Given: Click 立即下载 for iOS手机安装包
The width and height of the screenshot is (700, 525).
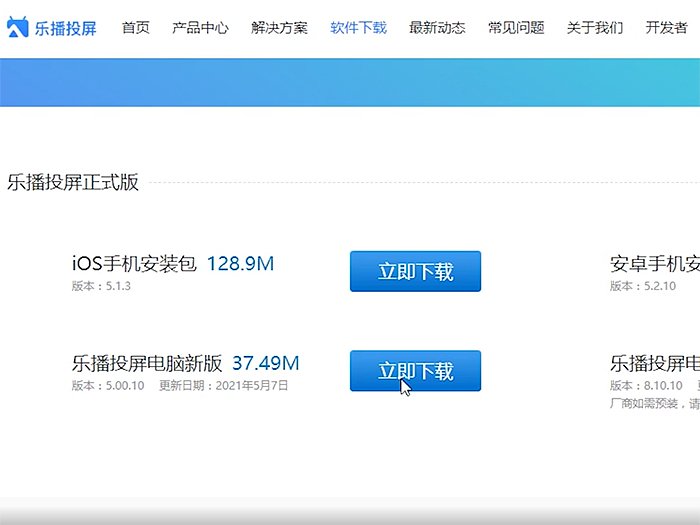Looking at the screenshot, I should click(x=415, y=271).
